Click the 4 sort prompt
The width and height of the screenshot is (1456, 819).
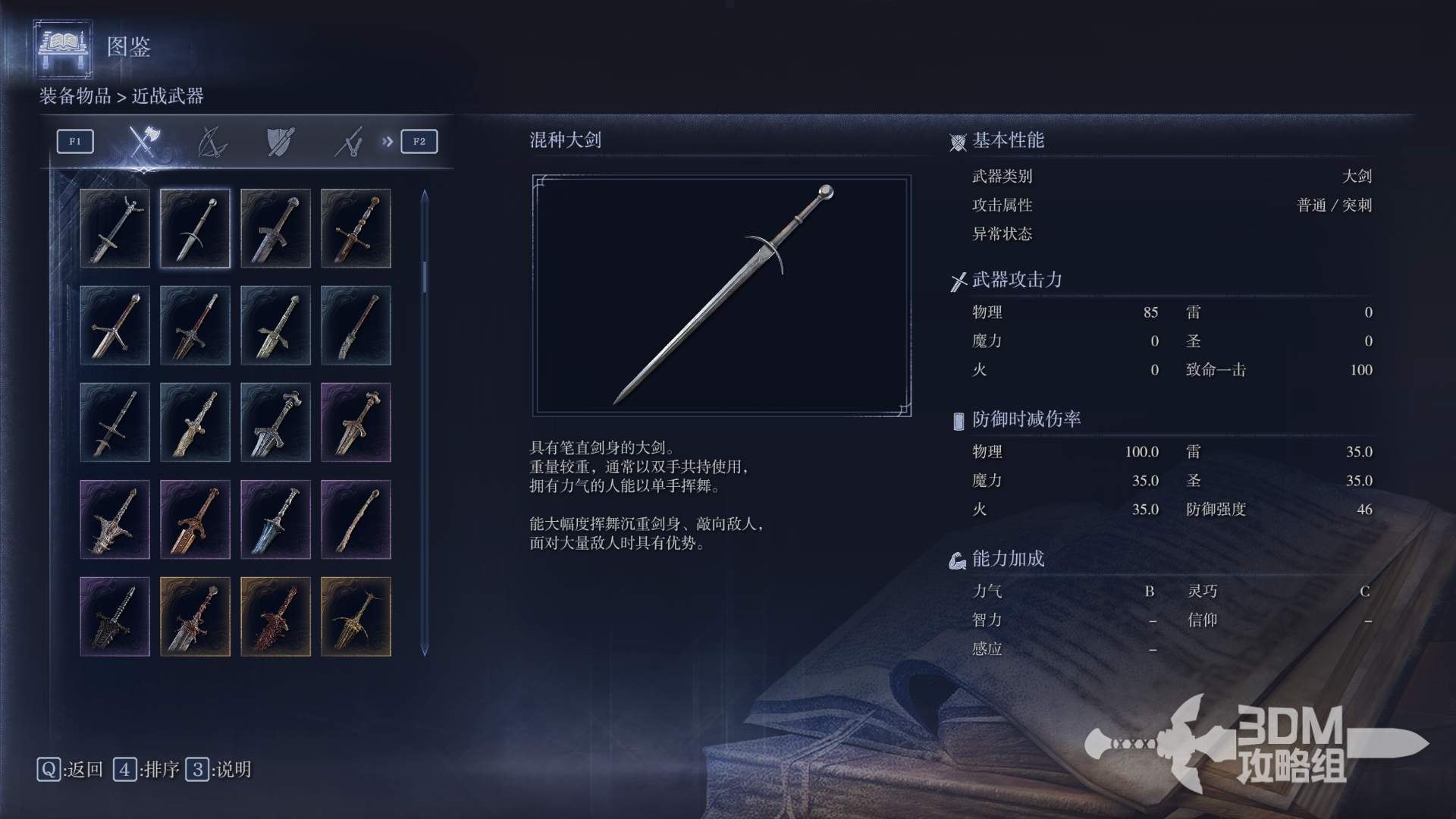(146, 770)
